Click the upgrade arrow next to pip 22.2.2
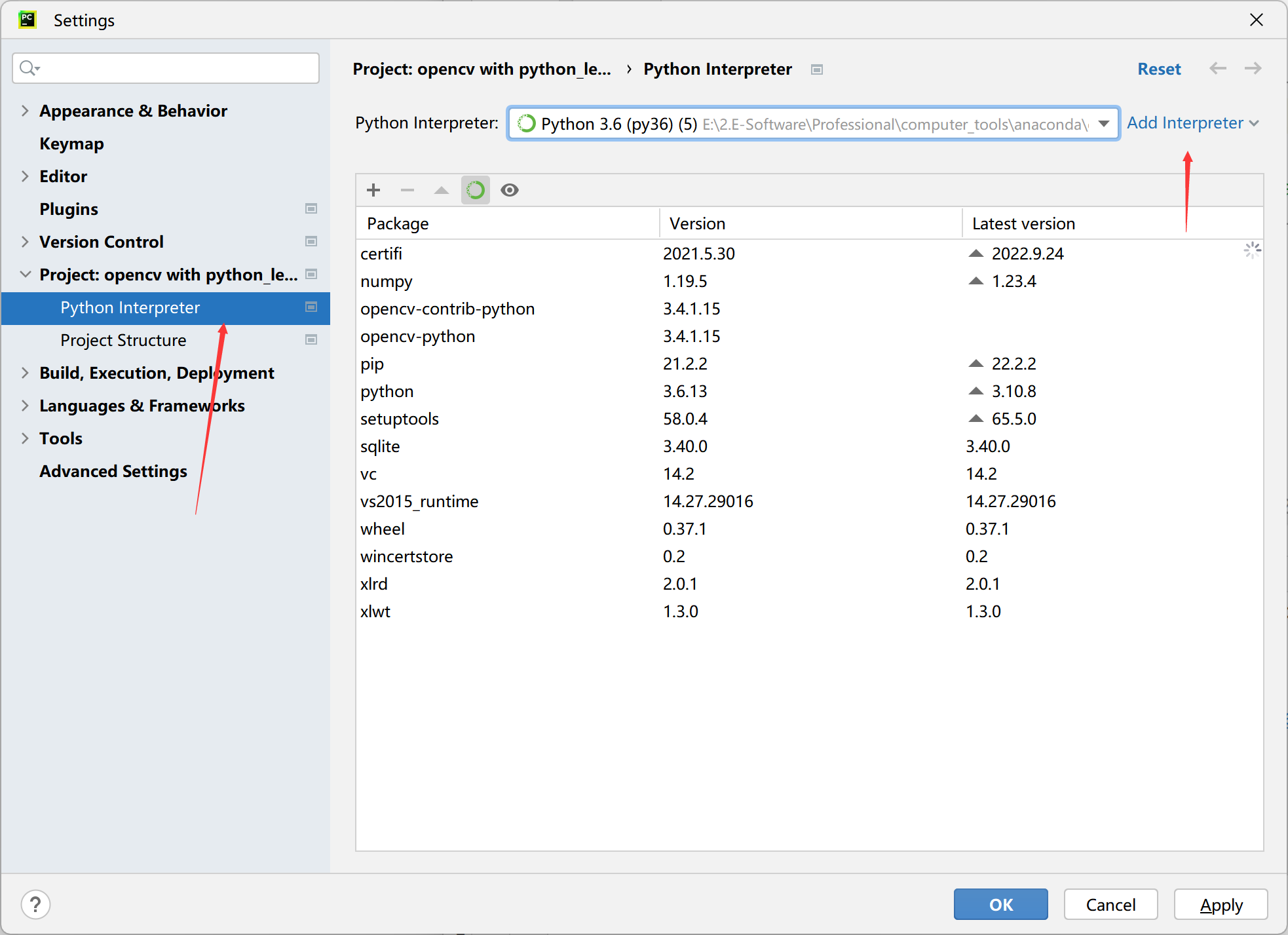This screenshot has width=1288, height=935. click(x=976, y=364)
